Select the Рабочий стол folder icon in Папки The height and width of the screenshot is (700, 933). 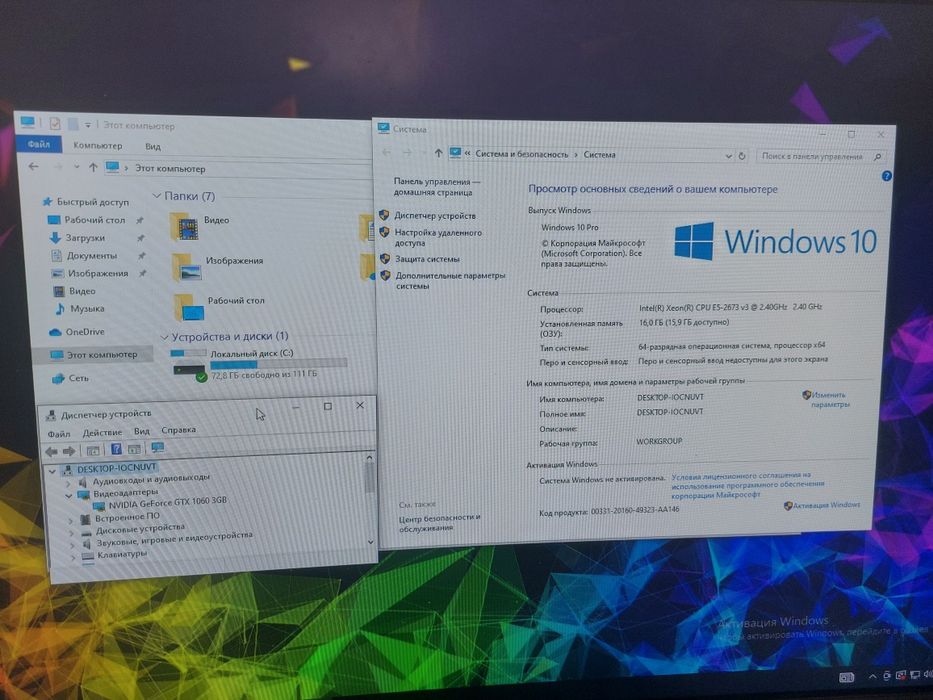[x=189, y=307]
